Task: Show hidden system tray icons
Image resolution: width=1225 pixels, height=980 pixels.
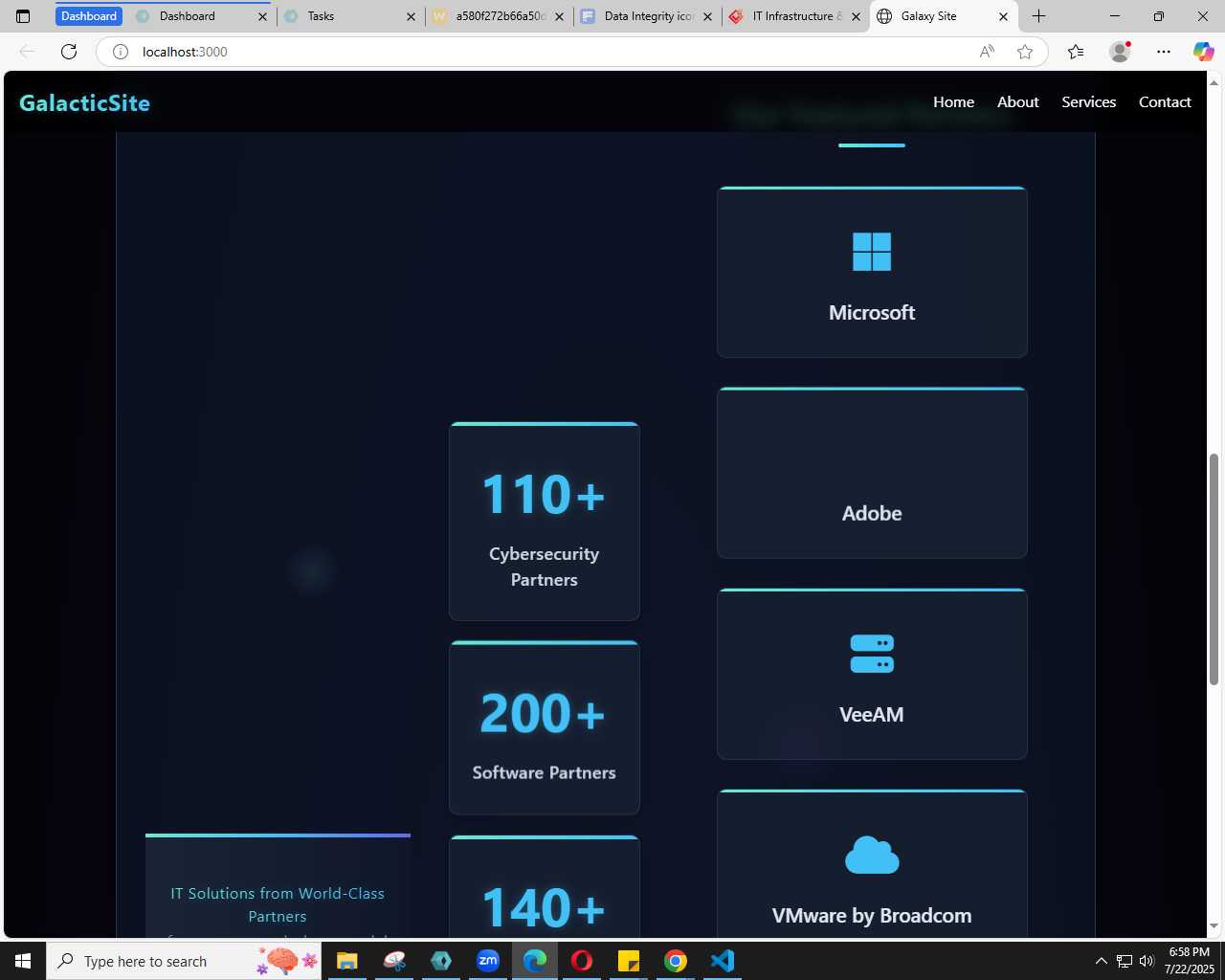Action: coord(1101,961)
